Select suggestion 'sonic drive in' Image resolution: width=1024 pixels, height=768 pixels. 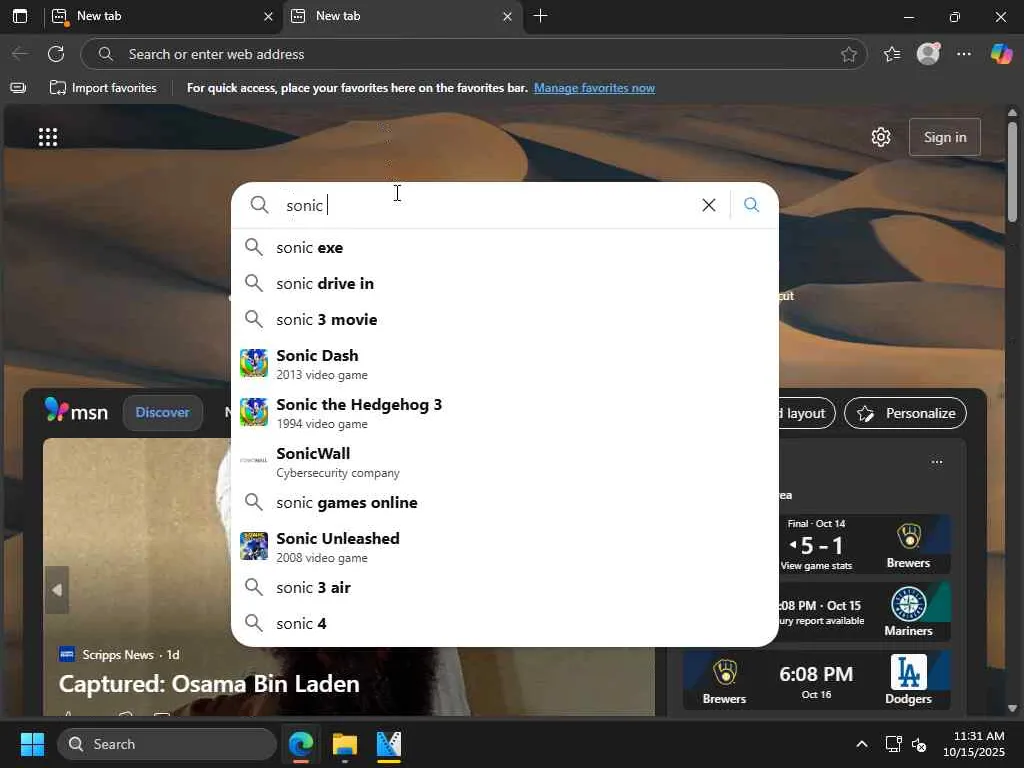point(505,283)
